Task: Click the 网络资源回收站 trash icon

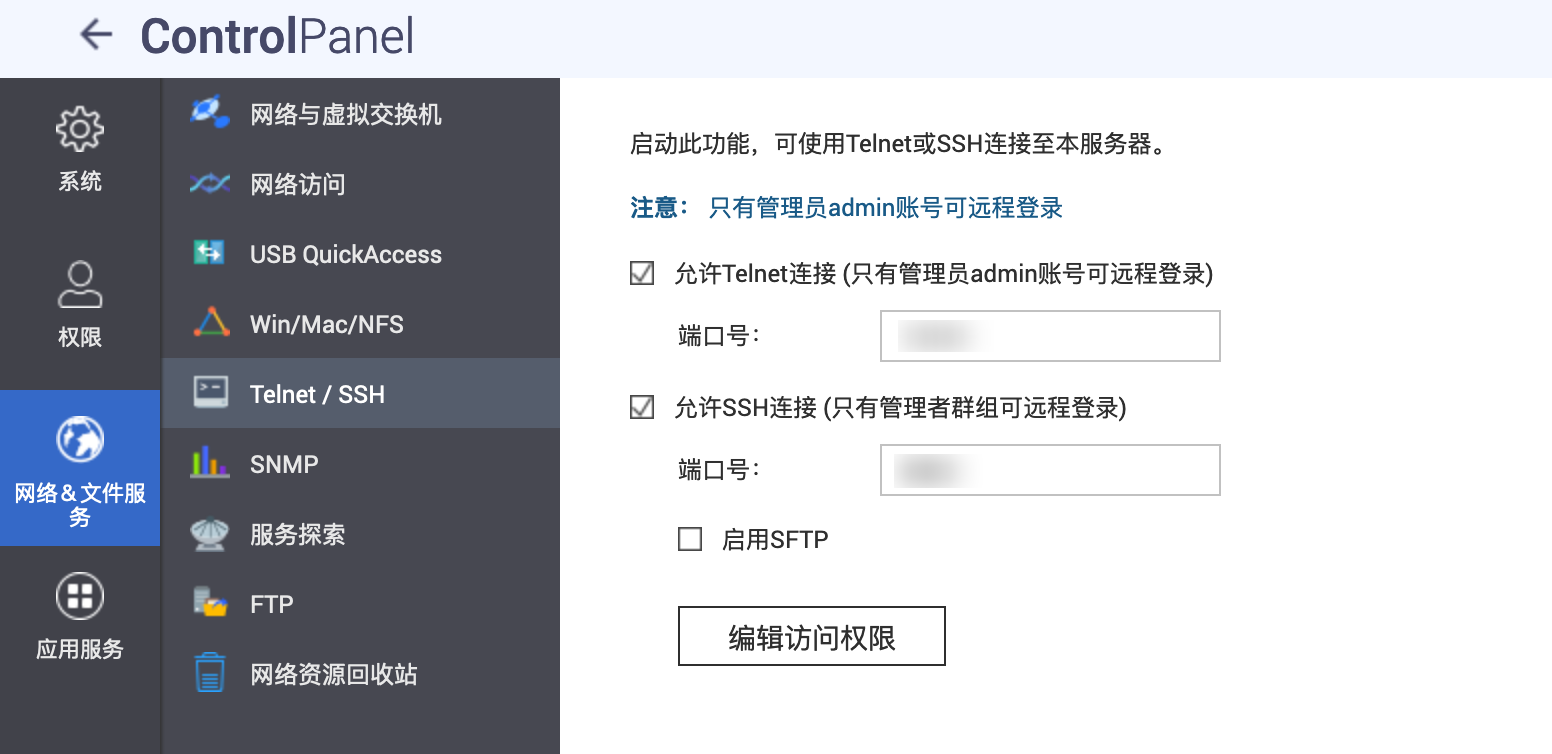Action: point(210,673)
